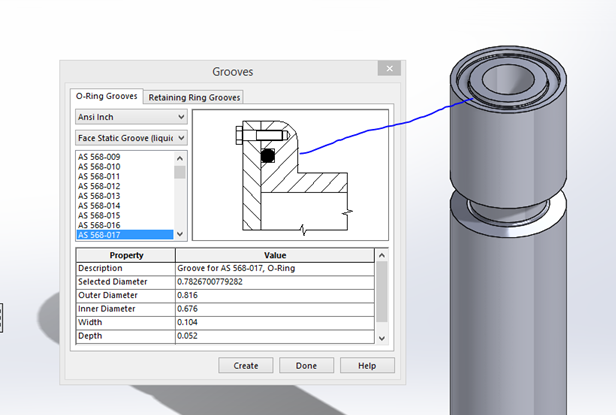Open Help for the Grooves dialog
The height and width of the screenshot is (415, 616).
367,366
